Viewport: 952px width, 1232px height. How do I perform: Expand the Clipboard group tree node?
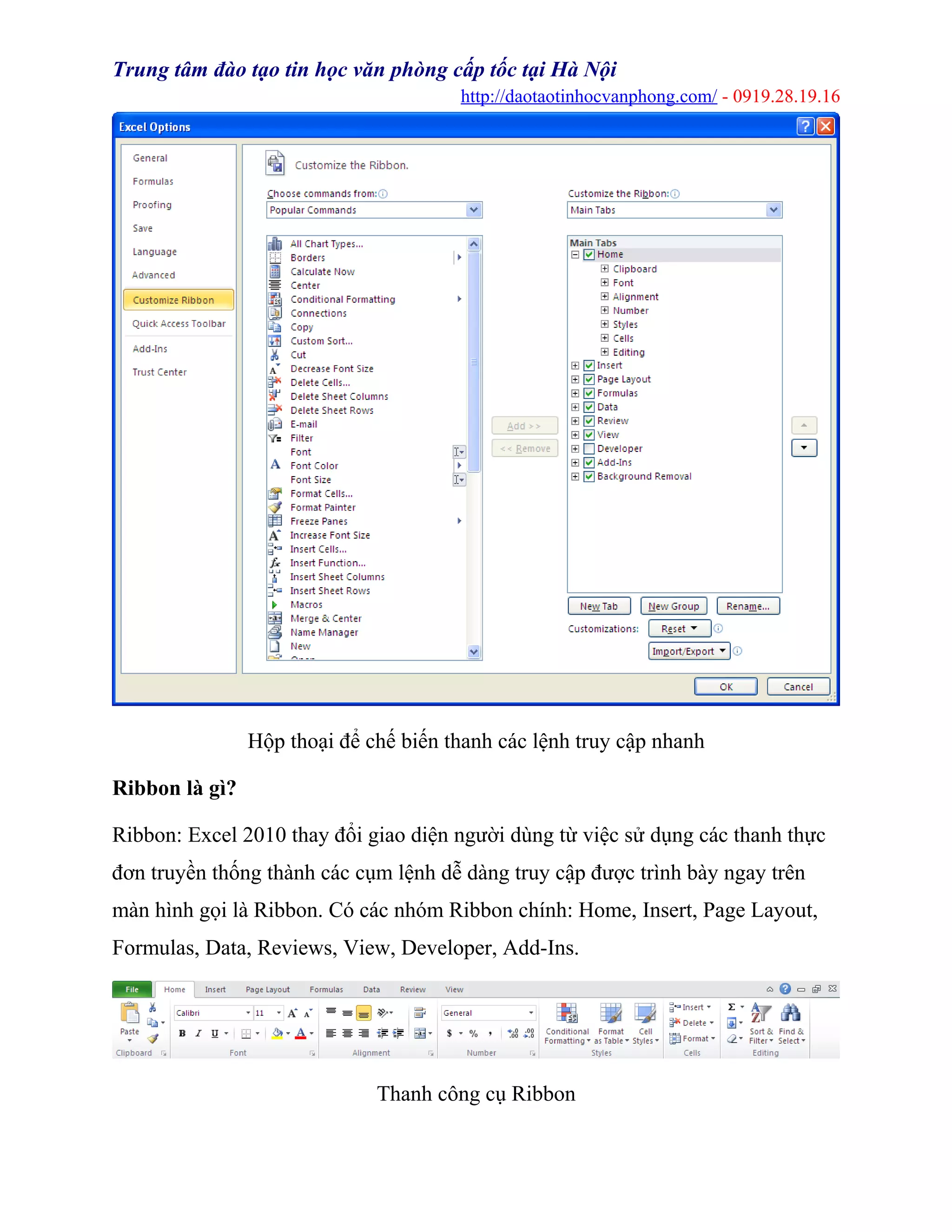pos(605,269)
